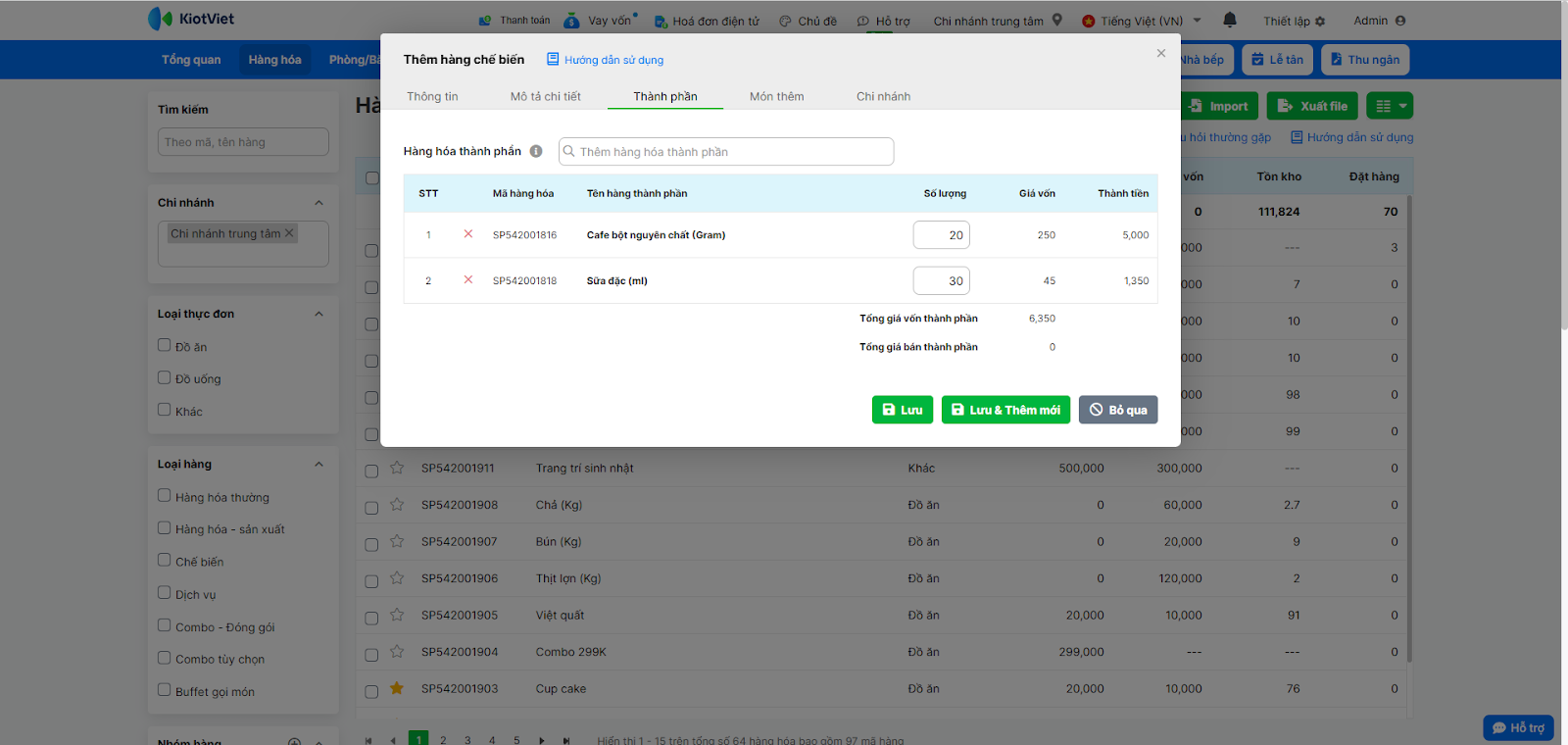Enable the Hàng hóa - sản xuất filter
The width and height of the screenshot is (1568, 745).
pyautogui.click(x=165, y=528)
